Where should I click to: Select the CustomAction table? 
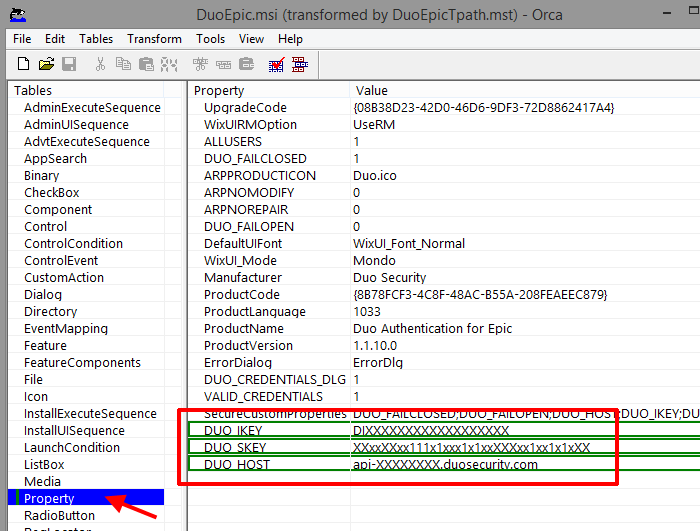[x=64, y=277]
